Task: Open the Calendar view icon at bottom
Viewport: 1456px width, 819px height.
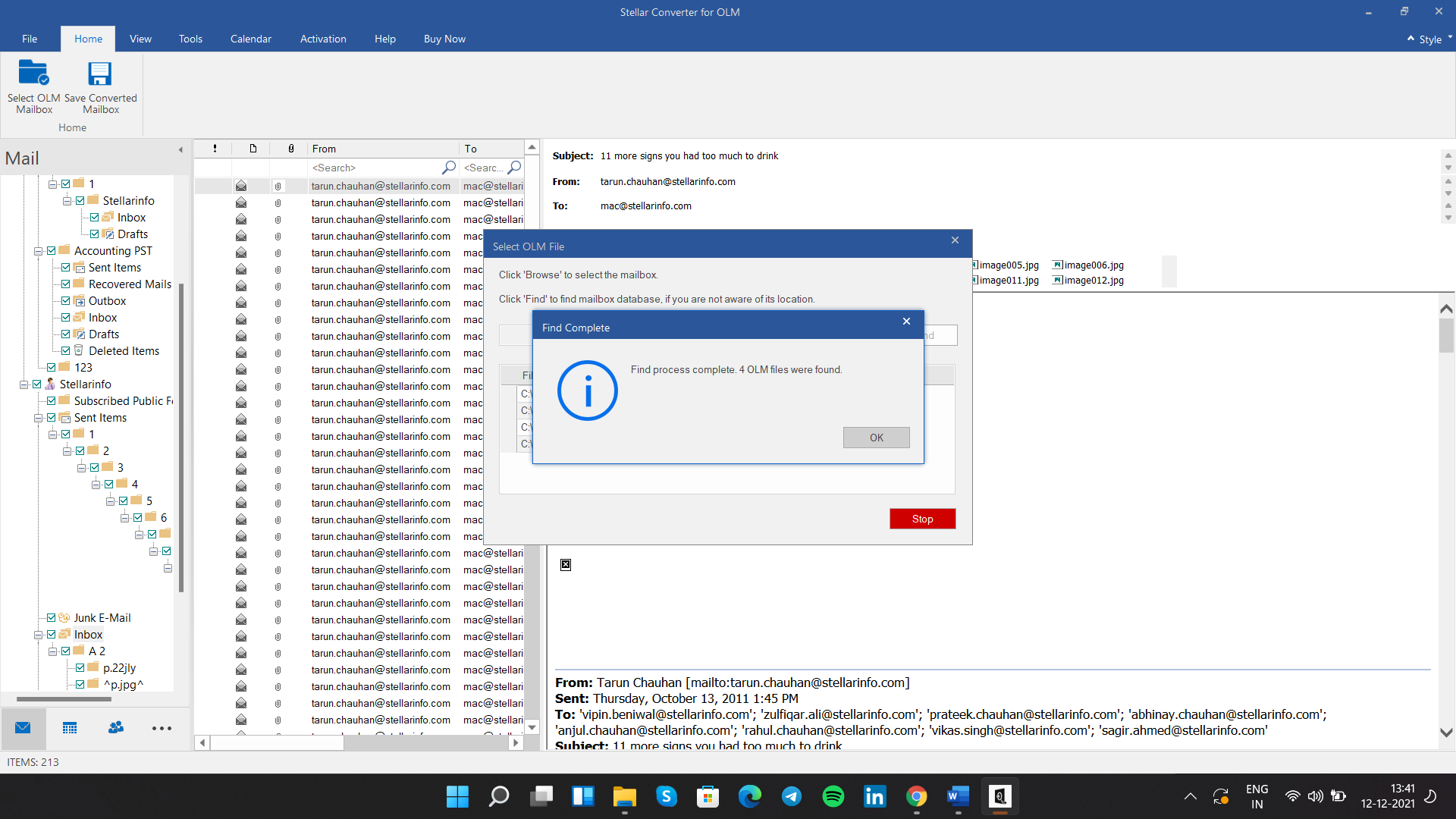Action: point(70,728)
